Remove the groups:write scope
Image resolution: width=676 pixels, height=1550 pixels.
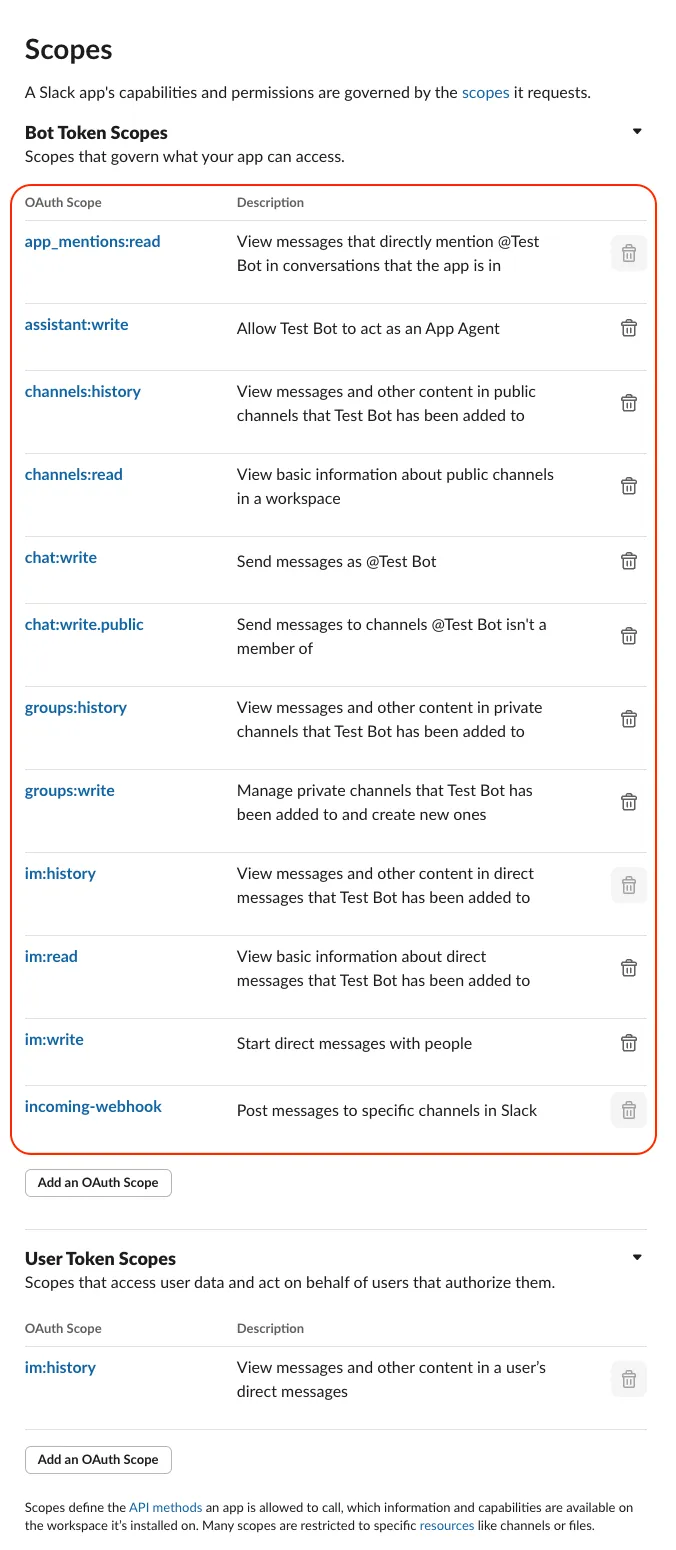[x=629, y=802]
